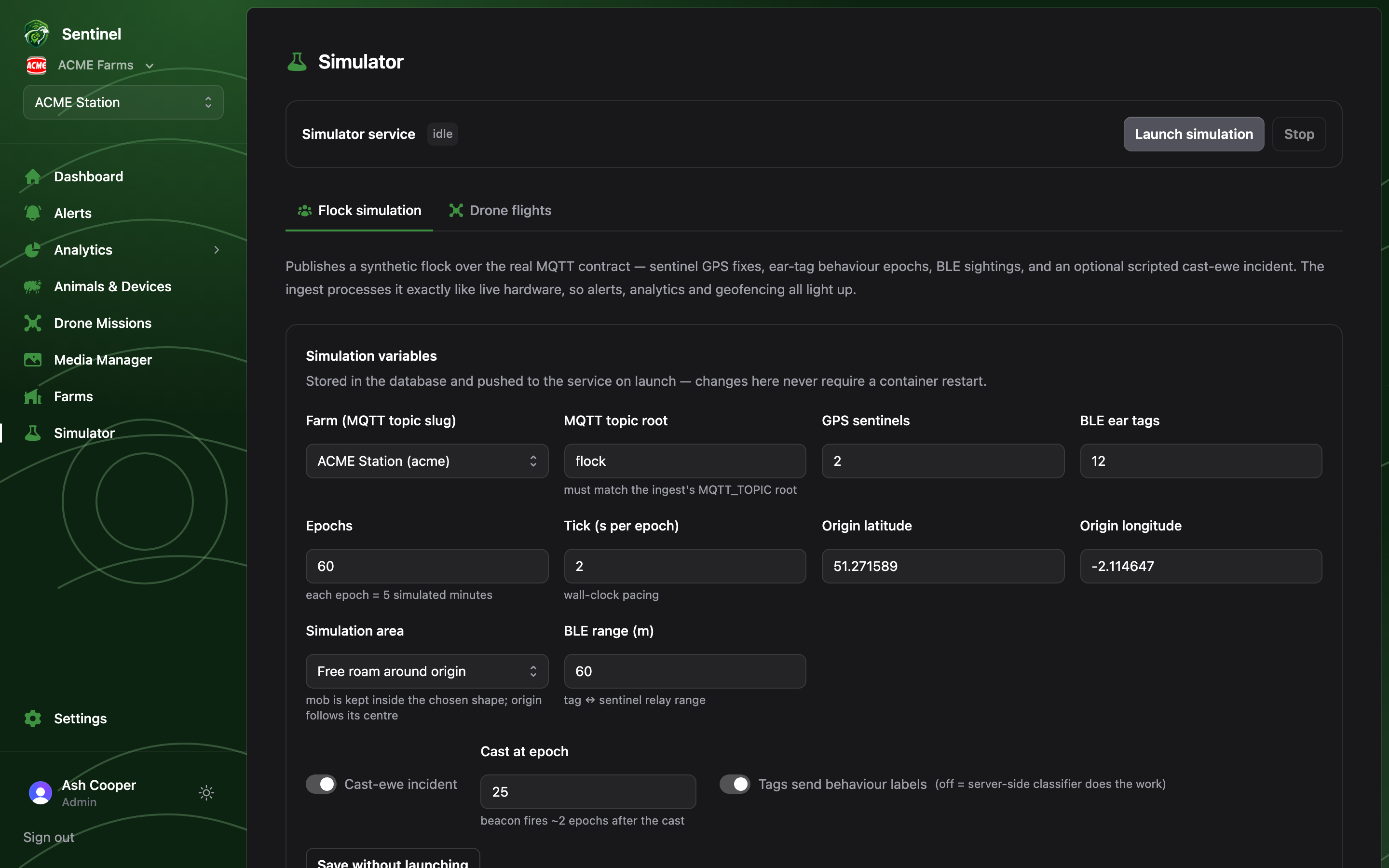
Task: Go to Alerts in the sidebar
Action: tap(73, 213)
